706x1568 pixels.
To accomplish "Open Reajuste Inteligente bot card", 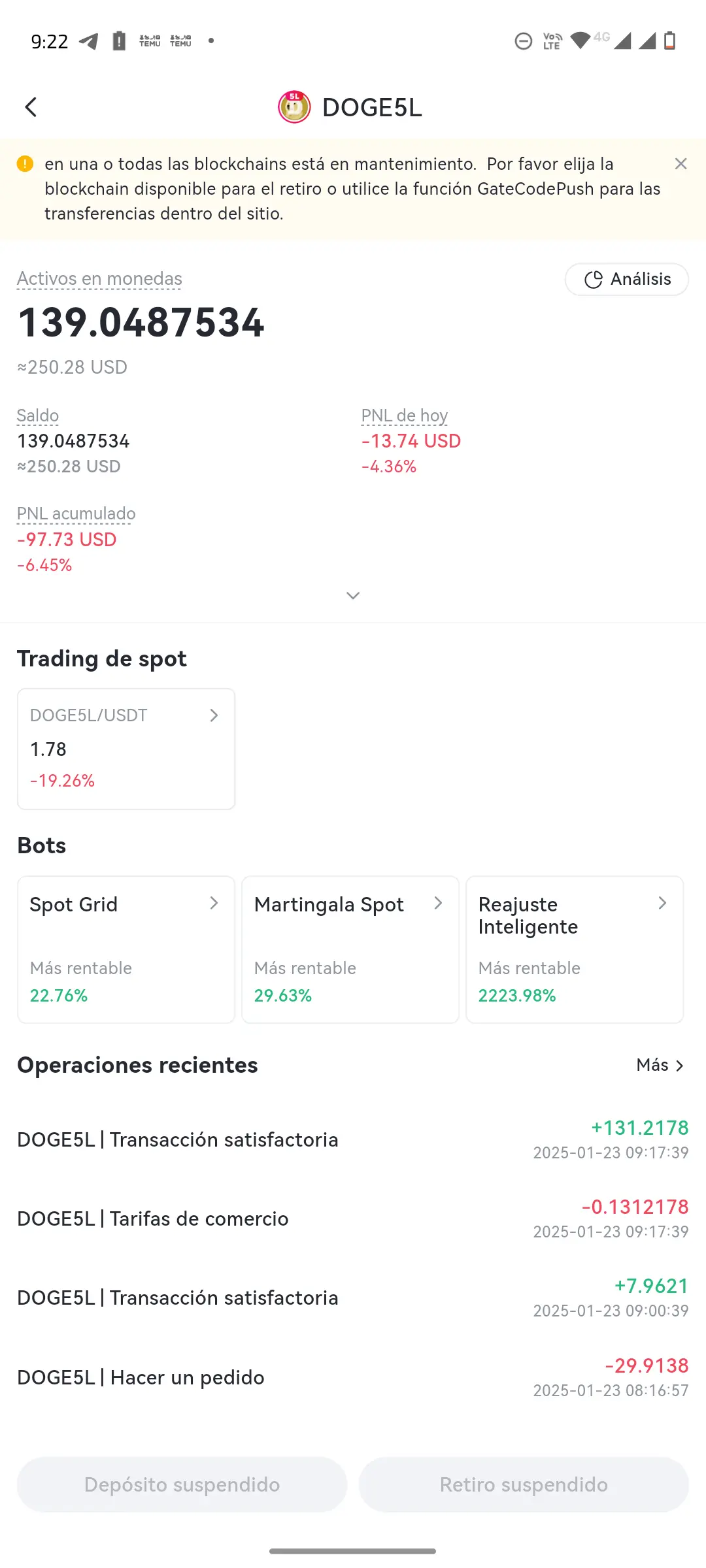I will coord(575,949).
